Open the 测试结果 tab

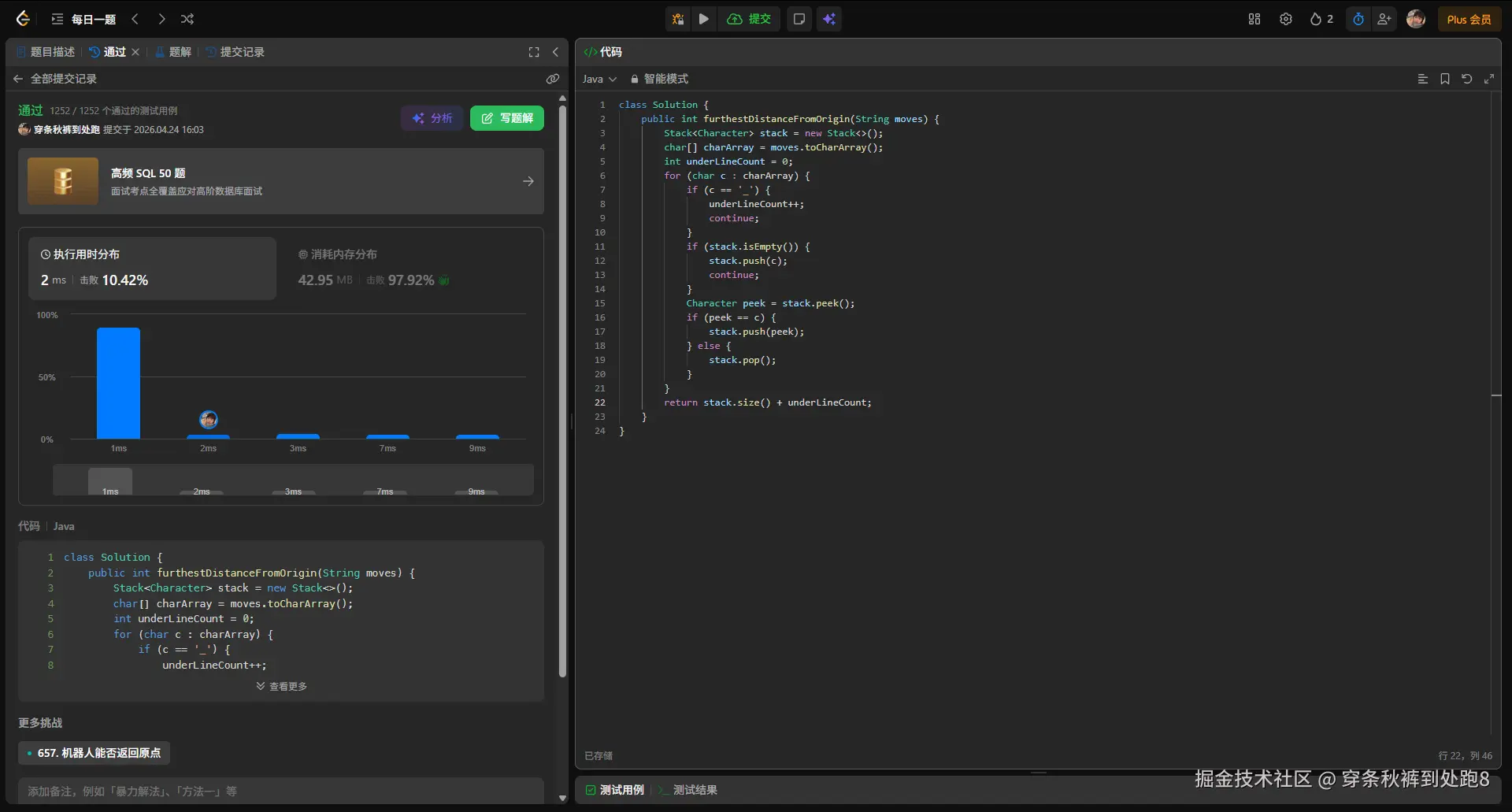(694, 790)
